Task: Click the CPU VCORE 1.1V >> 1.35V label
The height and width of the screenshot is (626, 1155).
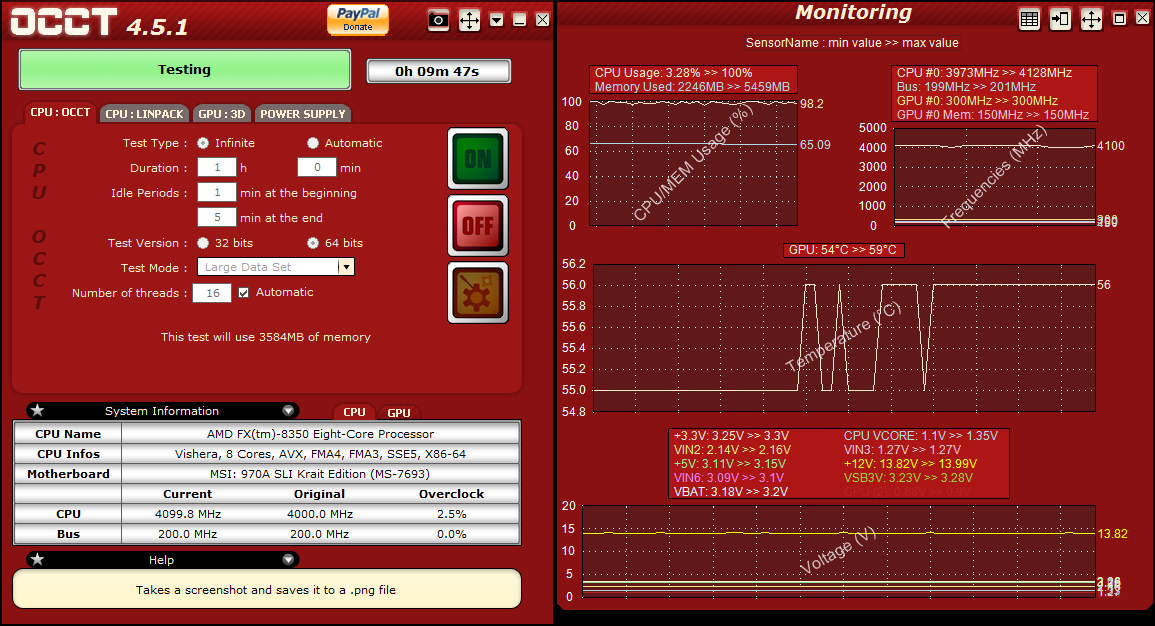Action: tap(921, 435)
